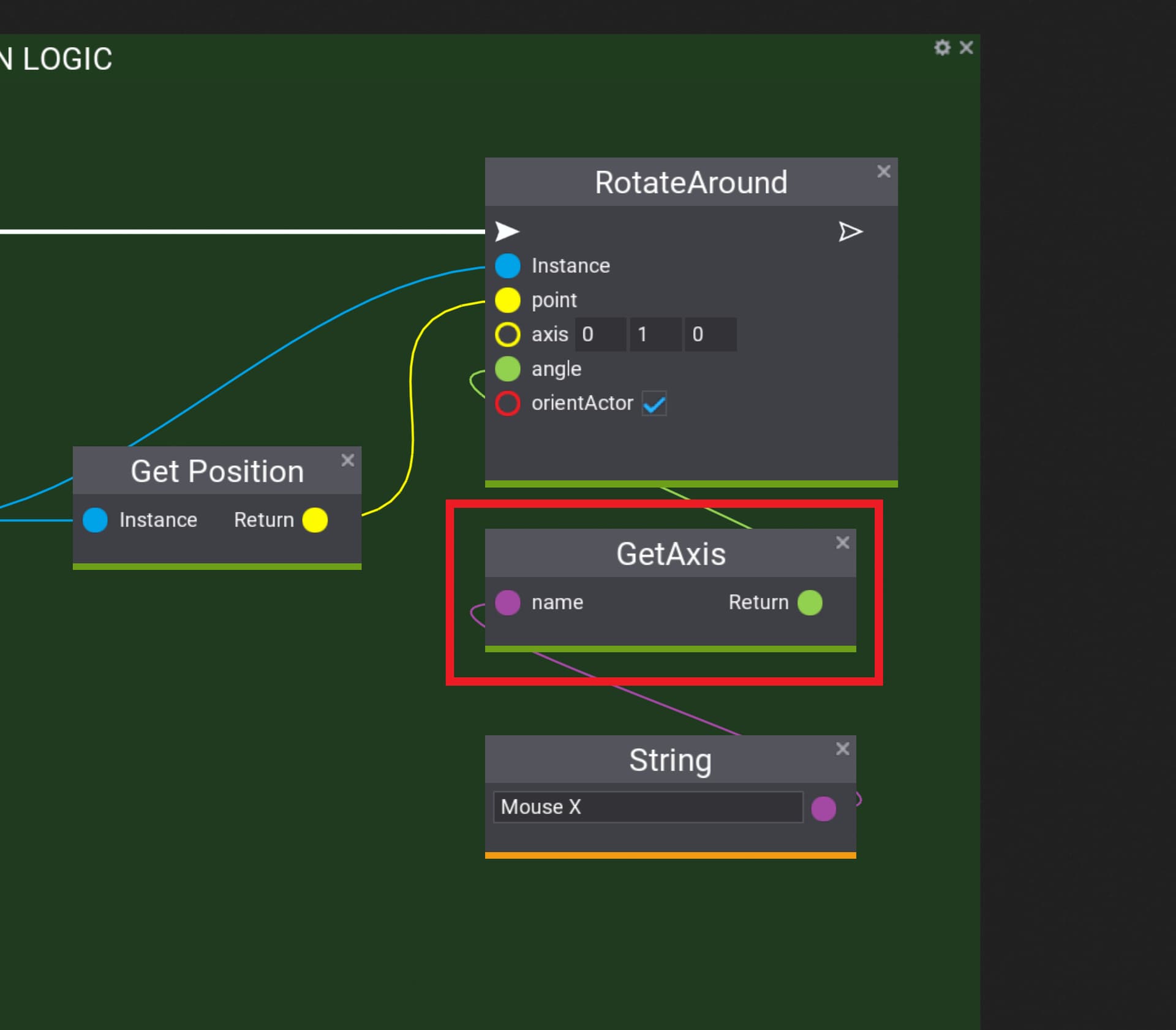Remove the GetAxis node with its X

(x=842, y=542)
